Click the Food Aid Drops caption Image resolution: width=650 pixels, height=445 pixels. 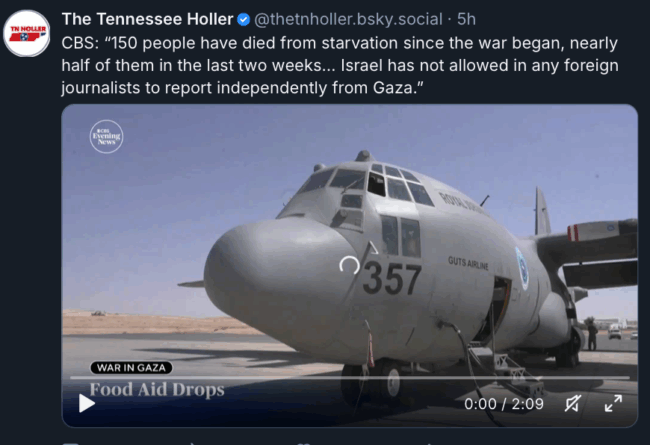[157, 390]
